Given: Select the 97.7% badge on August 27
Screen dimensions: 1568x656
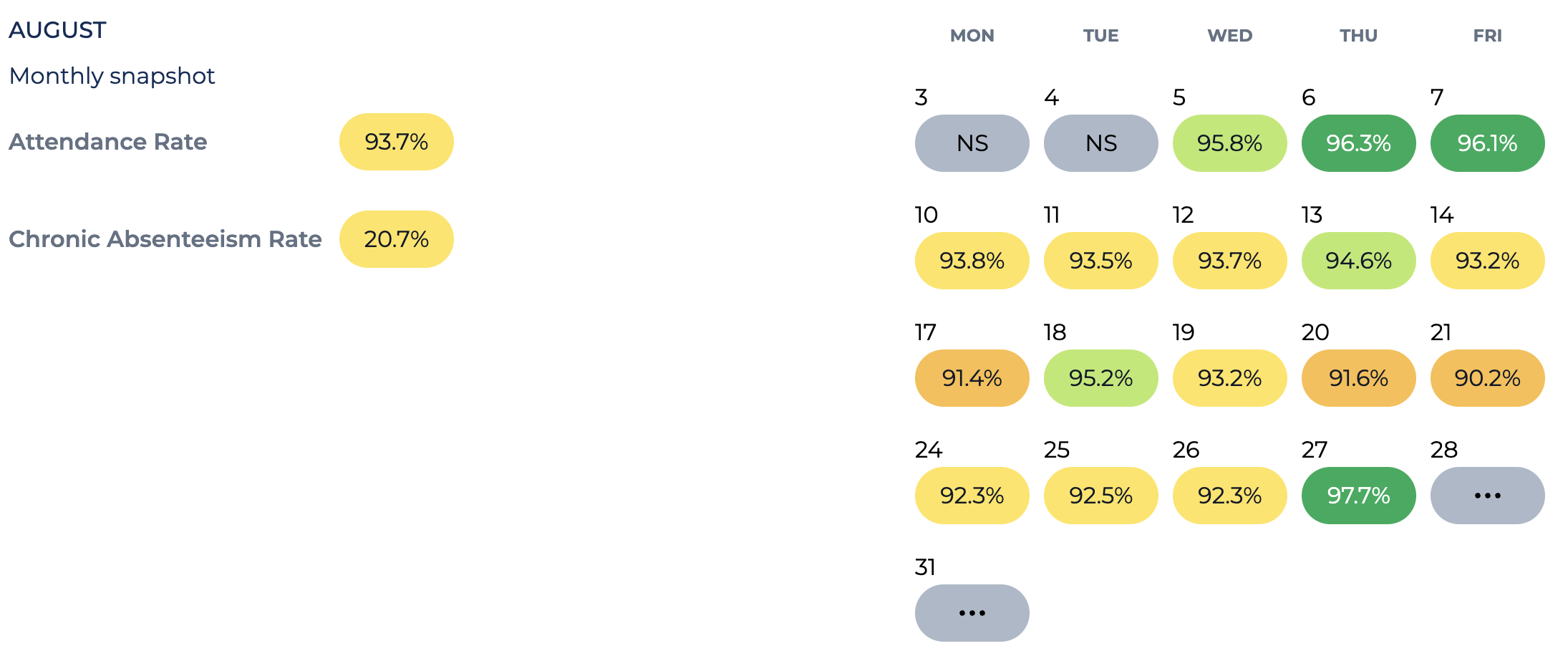Looking at the screenshot, I should [x=1358, y=496].
